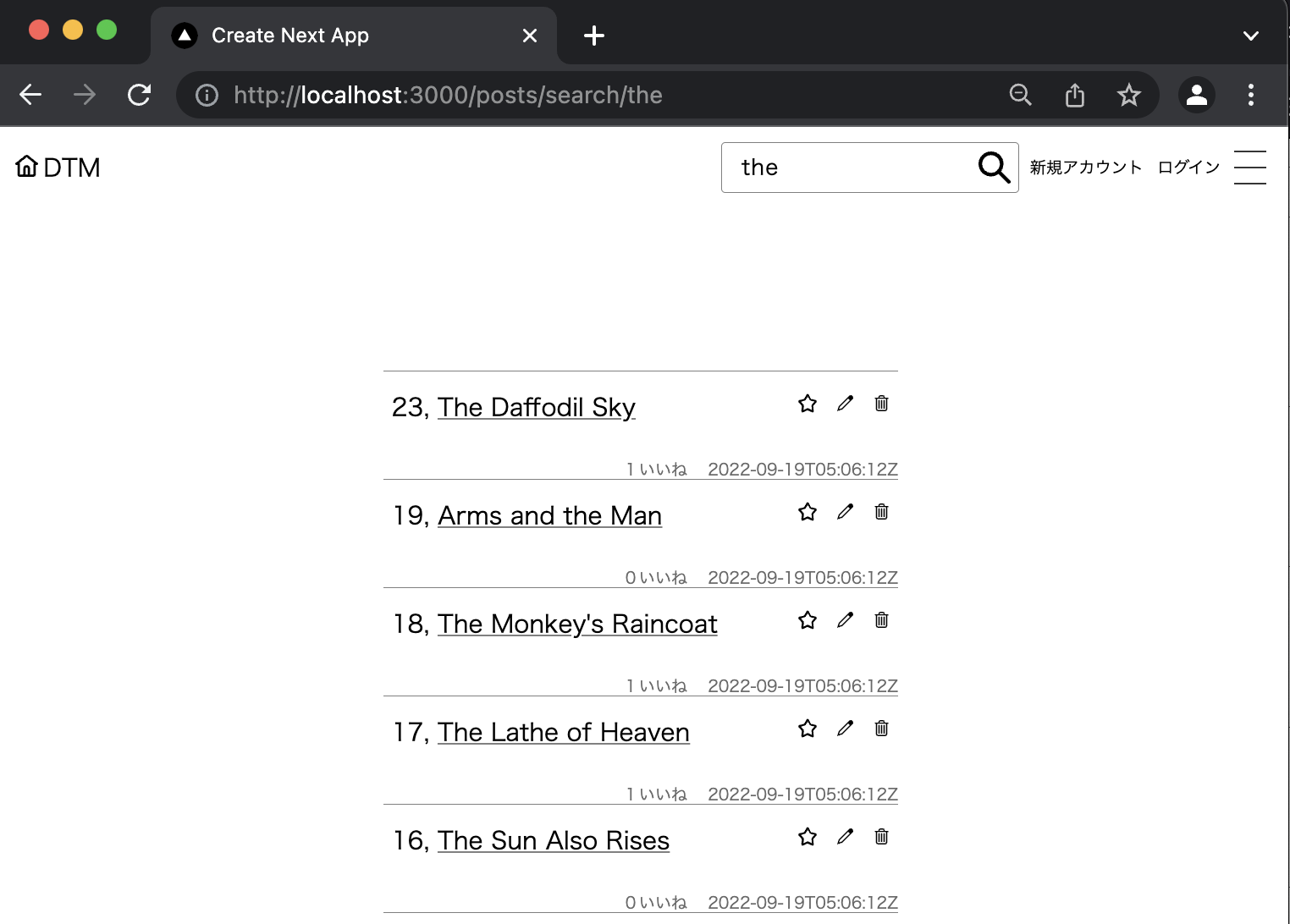Click the ログイン login link
1290x924 pixels.
point(1188,168)
